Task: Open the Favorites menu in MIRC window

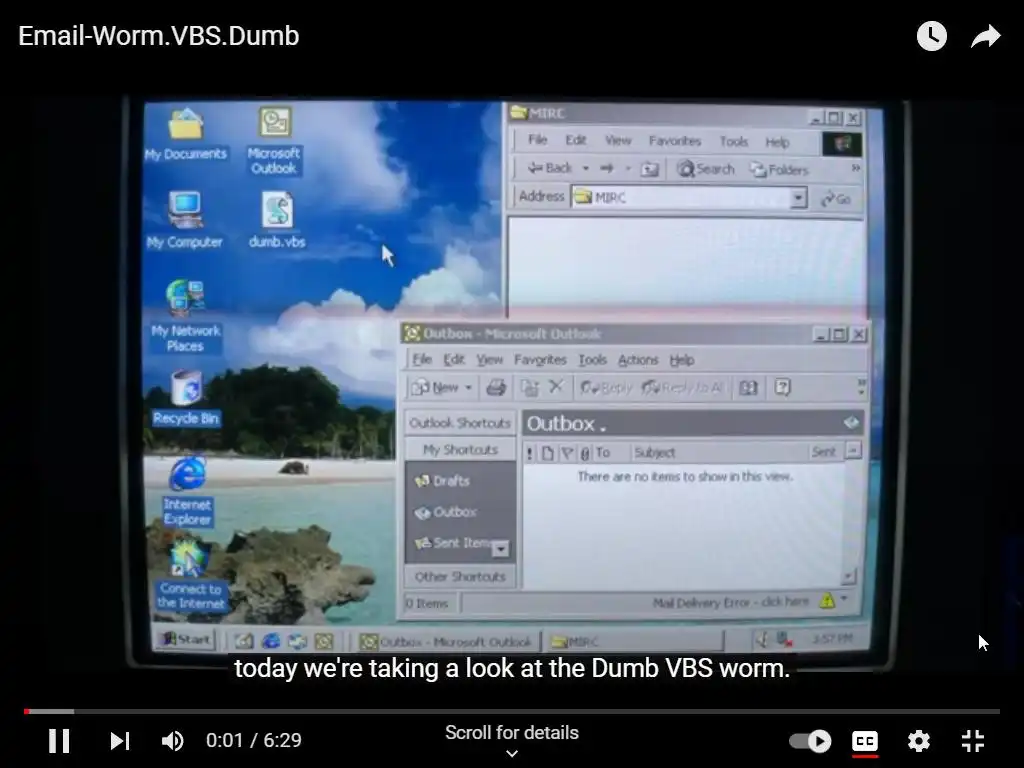Action: tap(675, 141)
